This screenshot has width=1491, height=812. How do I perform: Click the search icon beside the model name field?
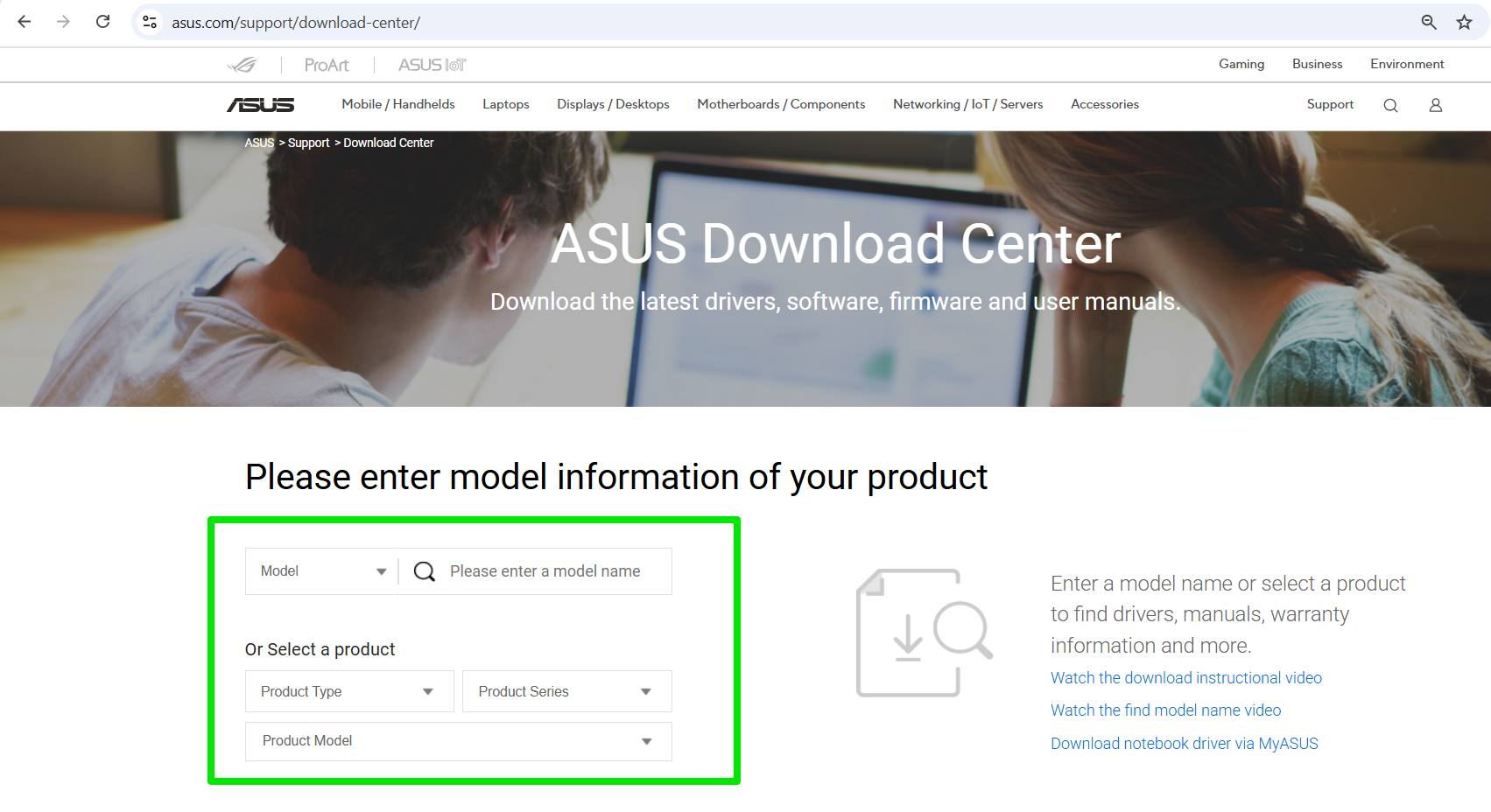(x=425, y=571)
